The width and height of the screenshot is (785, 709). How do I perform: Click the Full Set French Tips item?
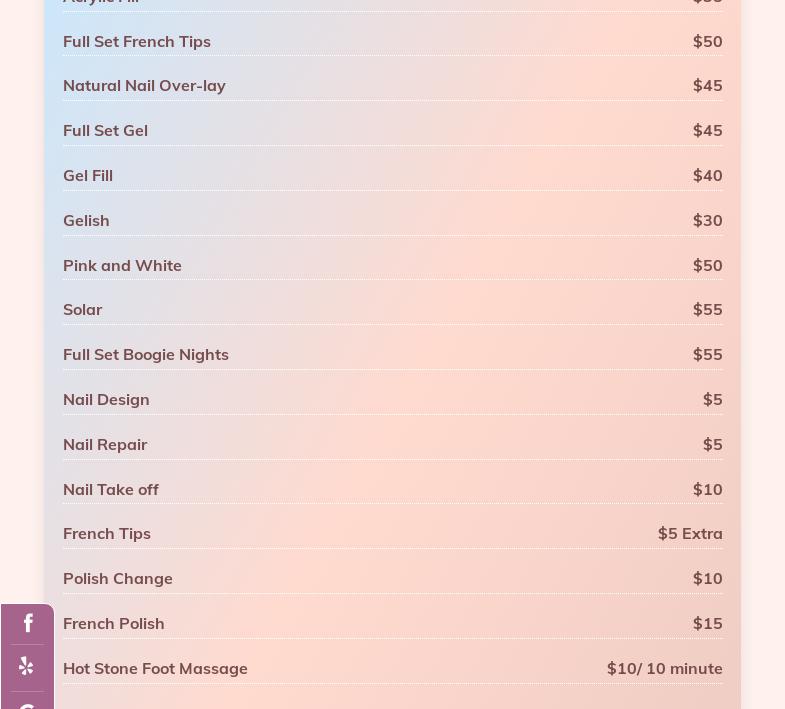(137, 41)
